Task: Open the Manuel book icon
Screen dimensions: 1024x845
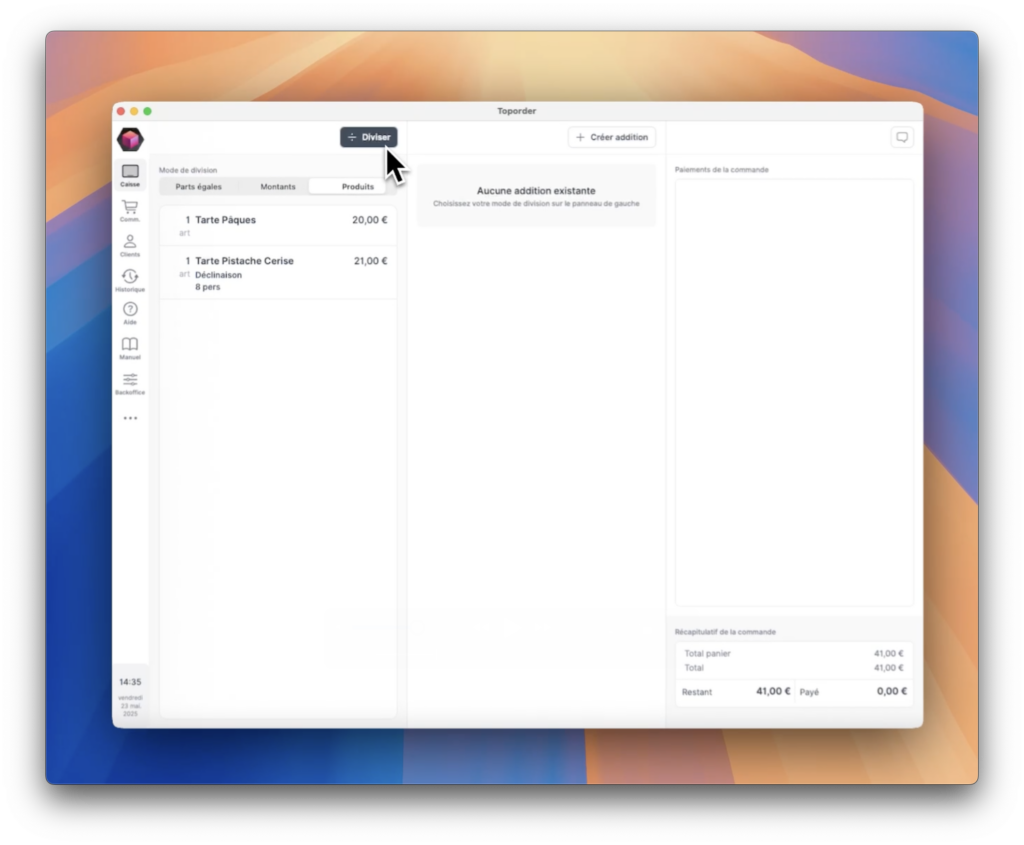Action: click(x=130, y=345)
